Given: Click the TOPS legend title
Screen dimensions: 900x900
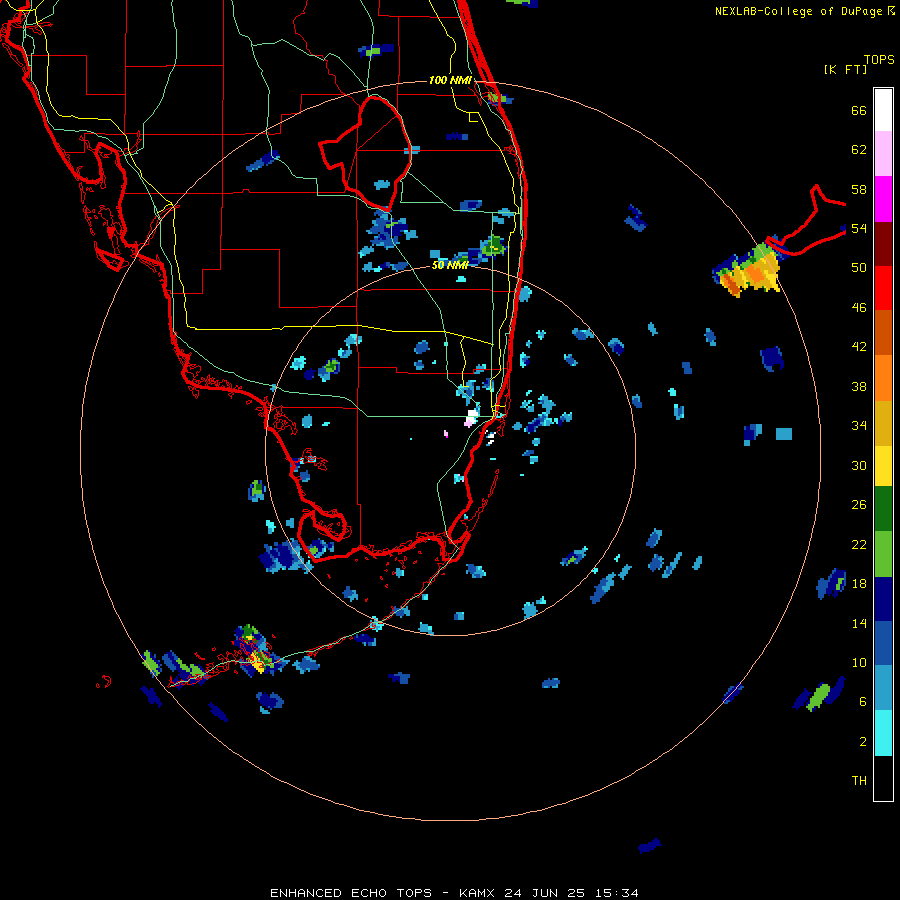Looking at the screenshot, I should tap(879, 59).
